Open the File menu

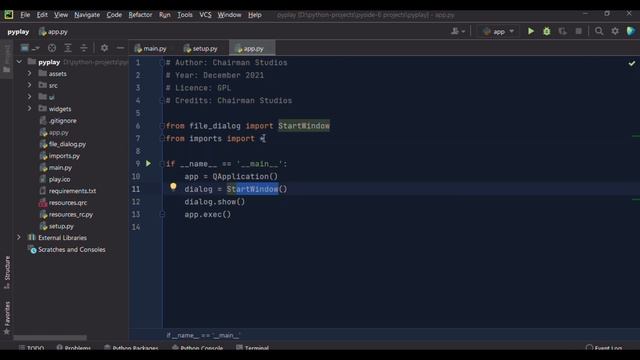pyautogui.click(x=25, y=15)
